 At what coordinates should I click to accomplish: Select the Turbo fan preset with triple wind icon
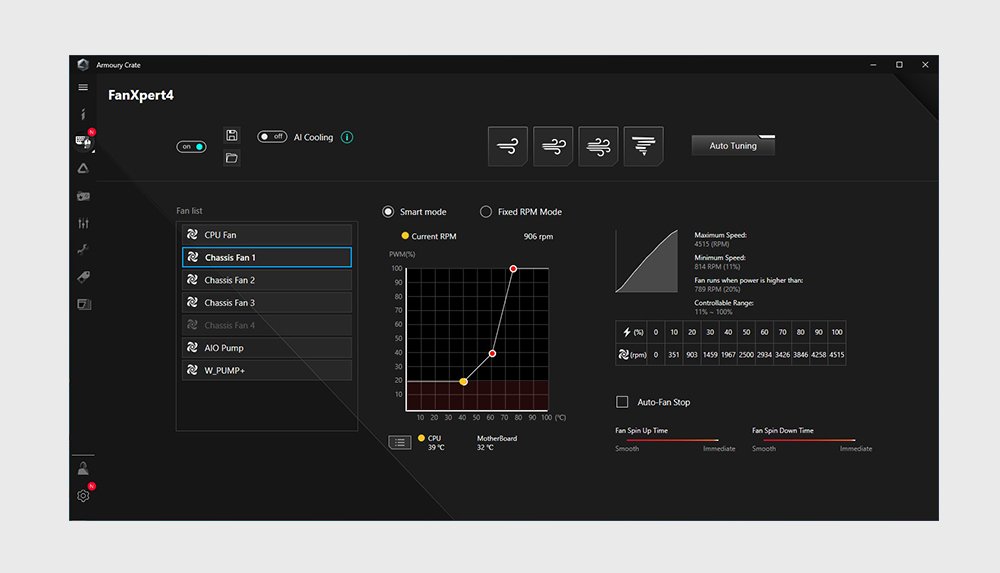click(598, 146)
